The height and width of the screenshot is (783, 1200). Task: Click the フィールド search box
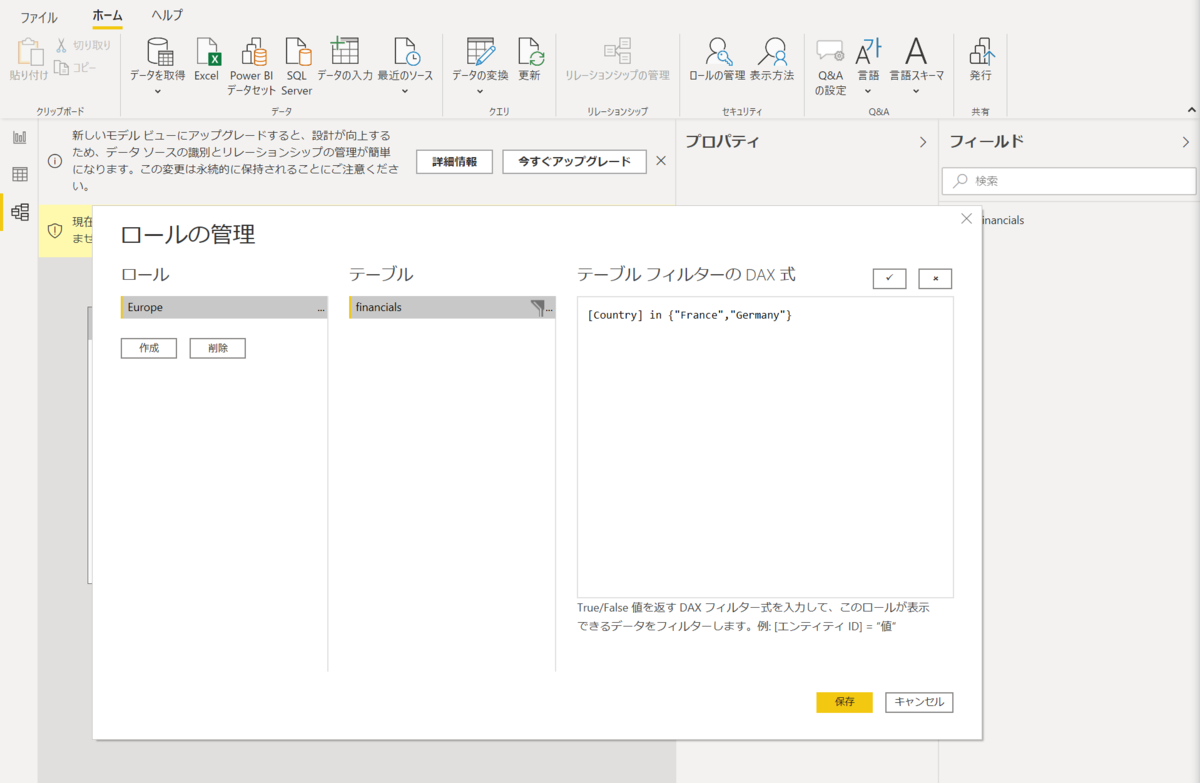point(1068,180)
